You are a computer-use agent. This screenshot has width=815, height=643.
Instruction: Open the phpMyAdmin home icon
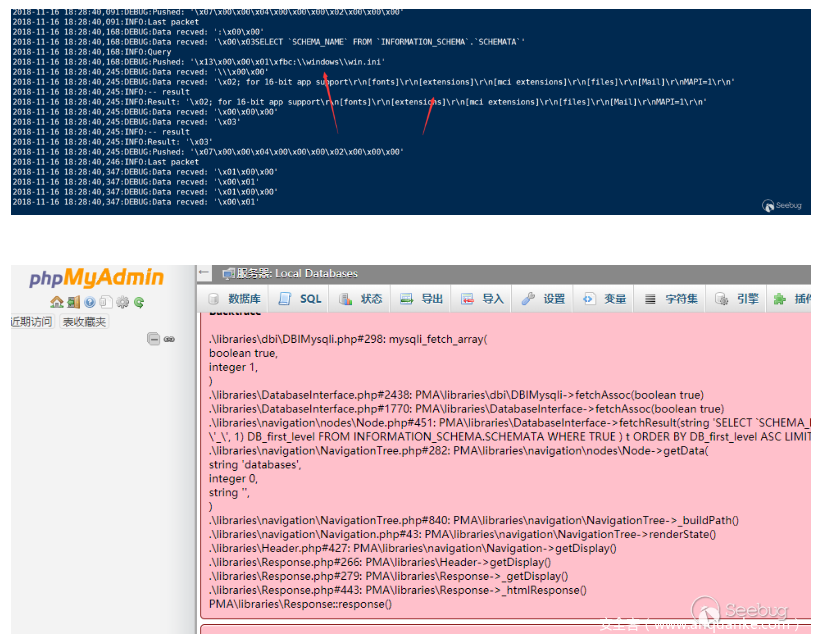click(57, 302)
